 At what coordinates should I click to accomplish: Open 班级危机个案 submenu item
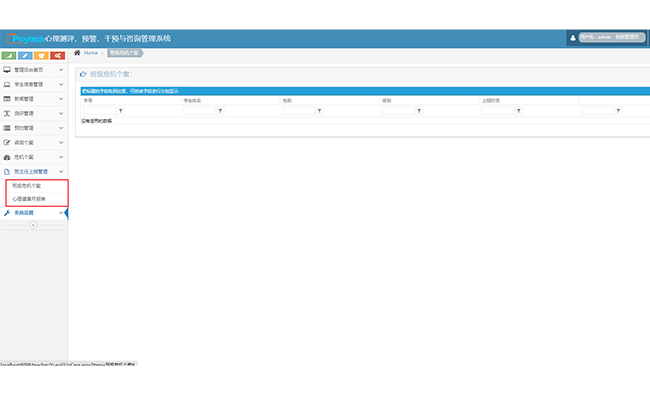point(37,186)
